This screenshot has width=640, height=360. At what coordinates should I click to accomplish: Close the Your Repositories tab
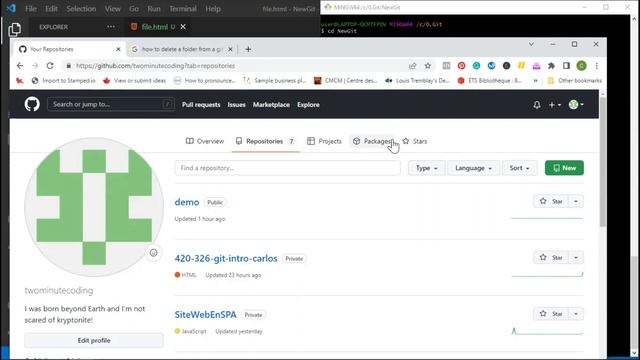pos(118,49)
